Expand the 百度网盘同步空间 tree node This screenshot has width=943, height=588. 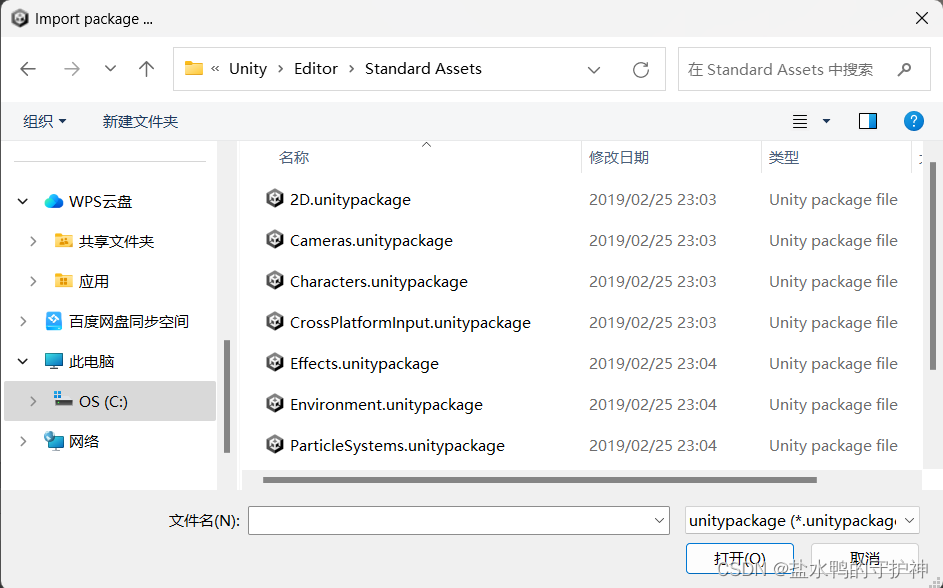tap(23, 321)
